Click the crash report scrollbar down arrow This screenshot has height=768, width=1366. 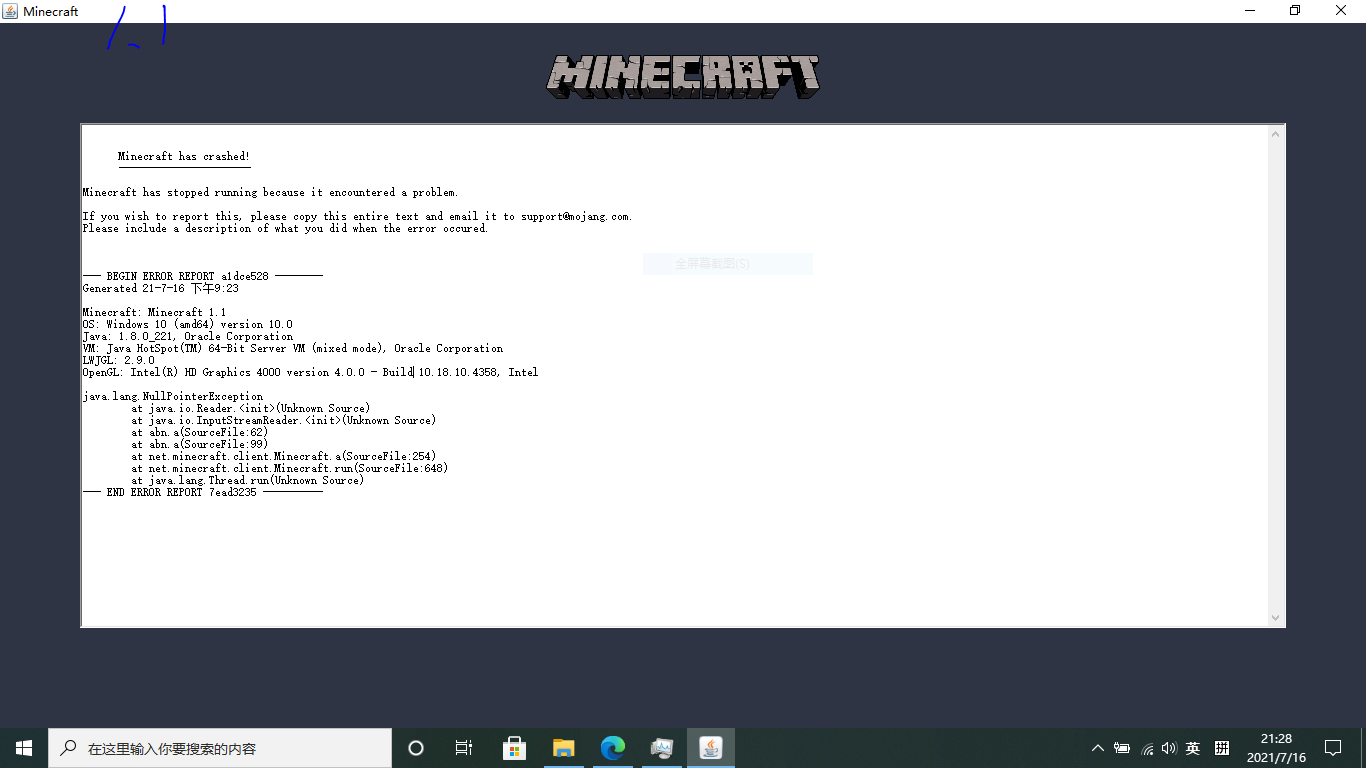point(1275,617)
